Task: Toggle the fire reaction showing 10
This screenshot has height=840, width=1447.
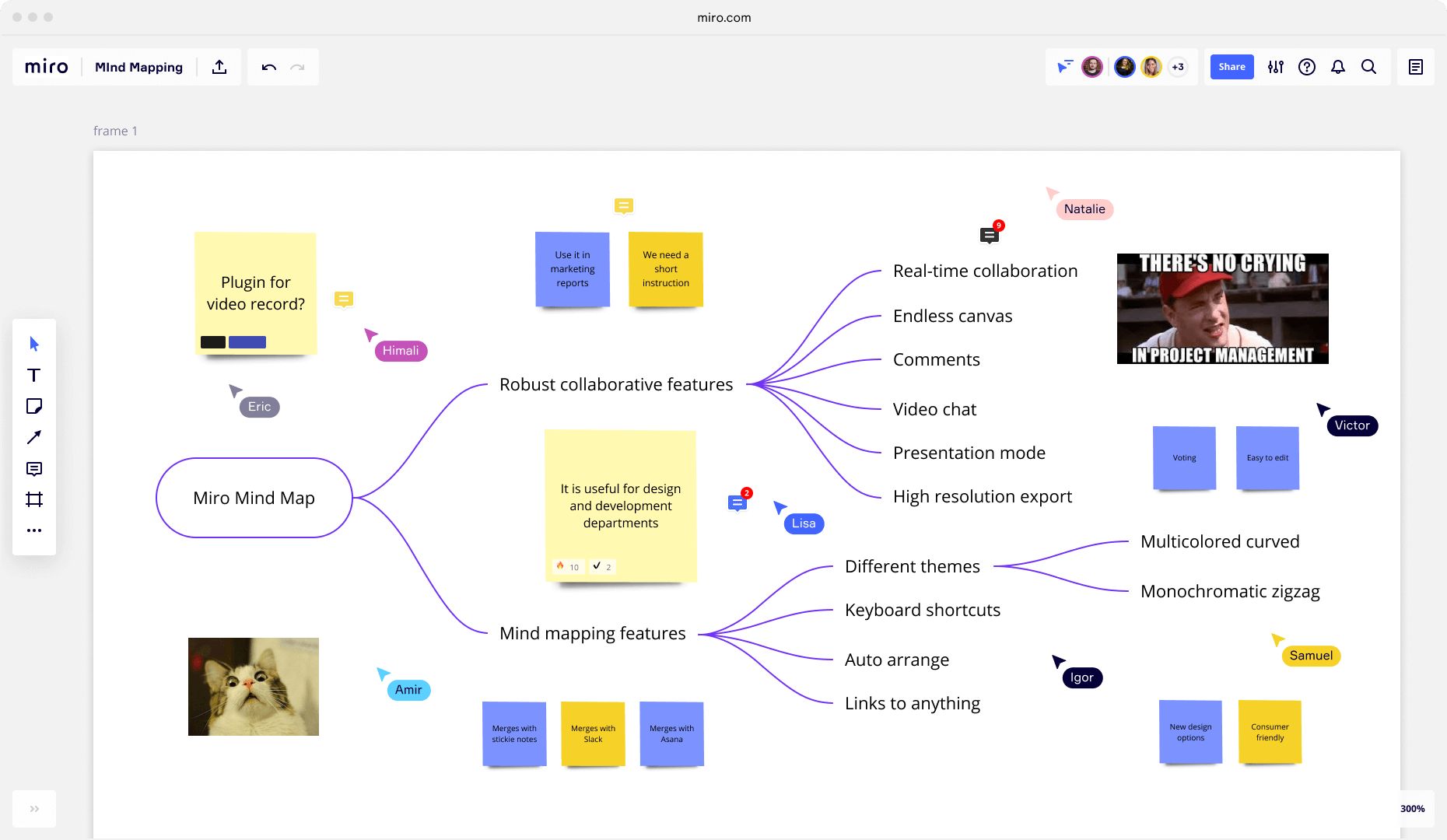Action: (x=567, y=566)
